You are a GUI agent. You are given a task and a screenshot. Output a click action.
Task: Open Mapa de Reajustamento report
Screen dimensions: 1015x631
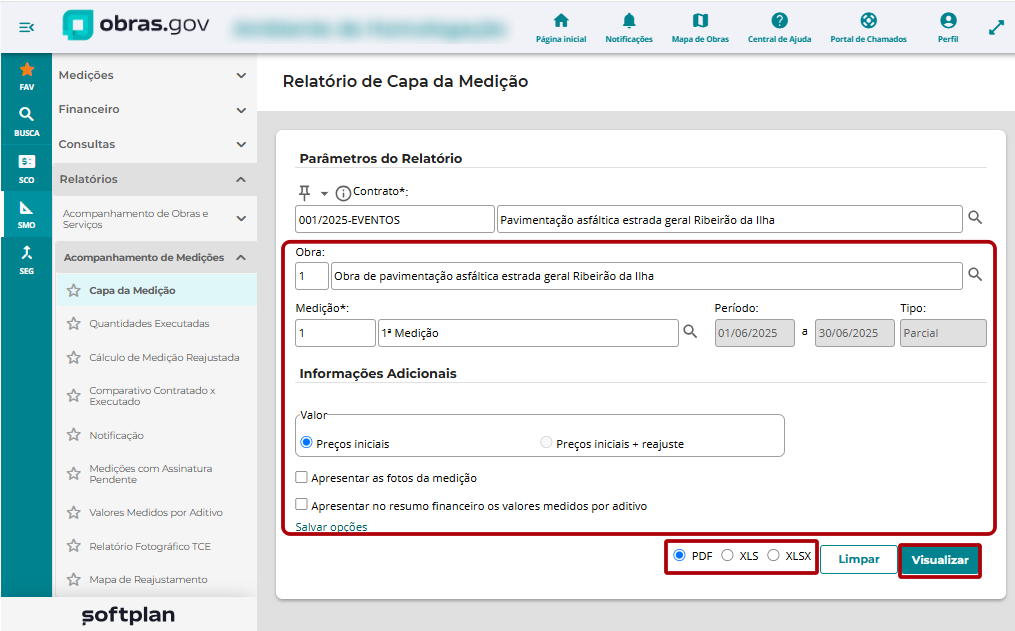[148, 579]
